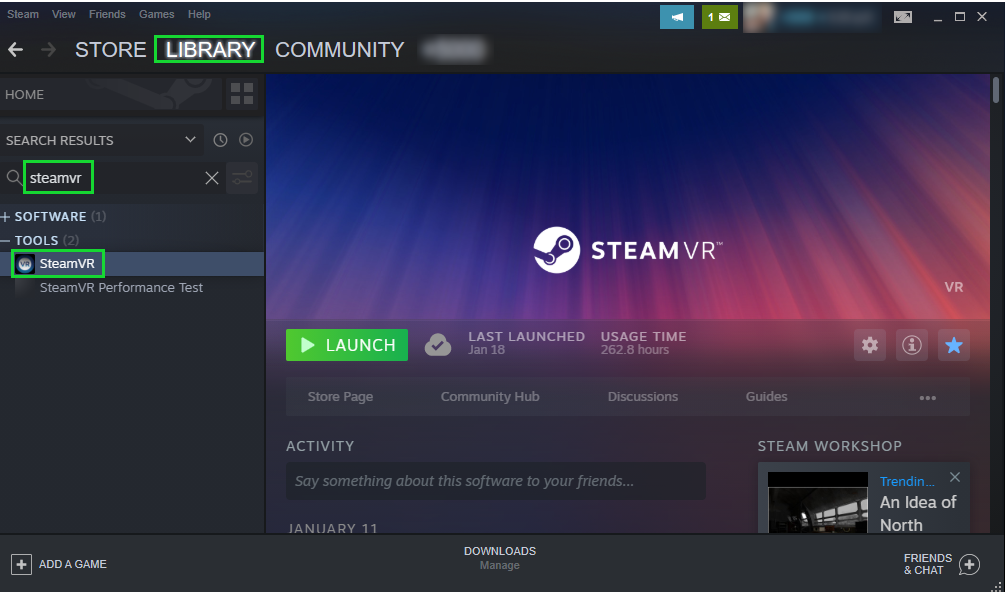The height and width of the screenshot is (595, 1006).
Task: Open the Community Hub link
Action: (490, 397)
